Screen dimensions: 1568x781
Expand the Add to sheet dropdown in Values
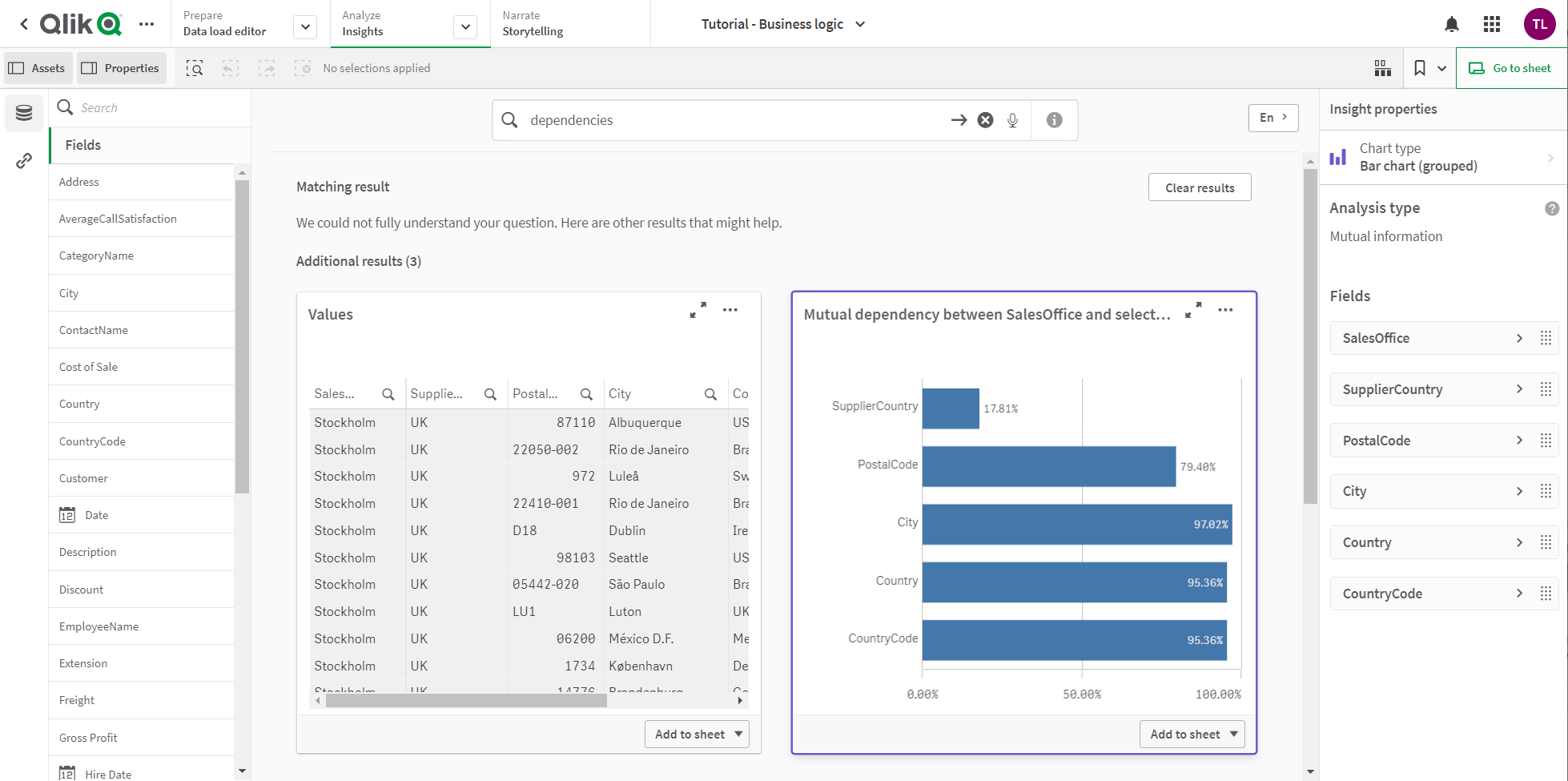tap(738, 734)
